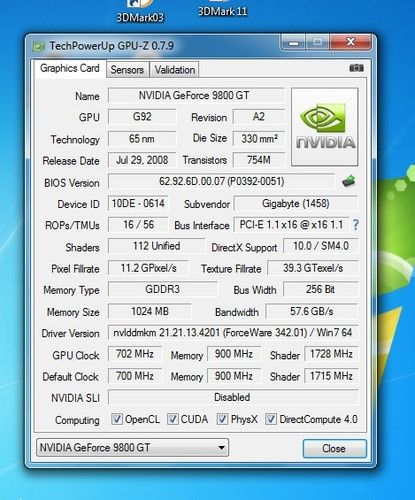Image resolution: width=415 pixels, height=500 pixels.
Task: Minimize the GPU-Z window
Action: tap(293, 42)
